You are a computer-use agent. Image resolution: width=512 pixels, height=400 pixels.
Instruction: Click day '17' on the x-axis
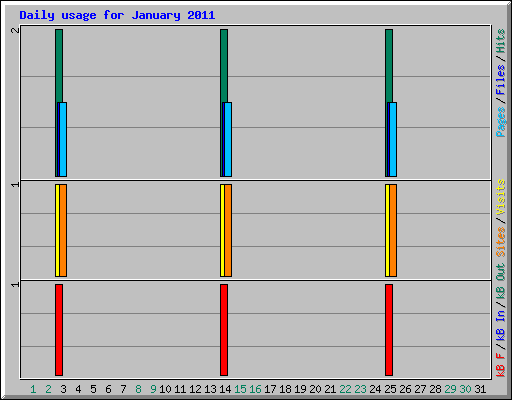(x=270, y=389)
